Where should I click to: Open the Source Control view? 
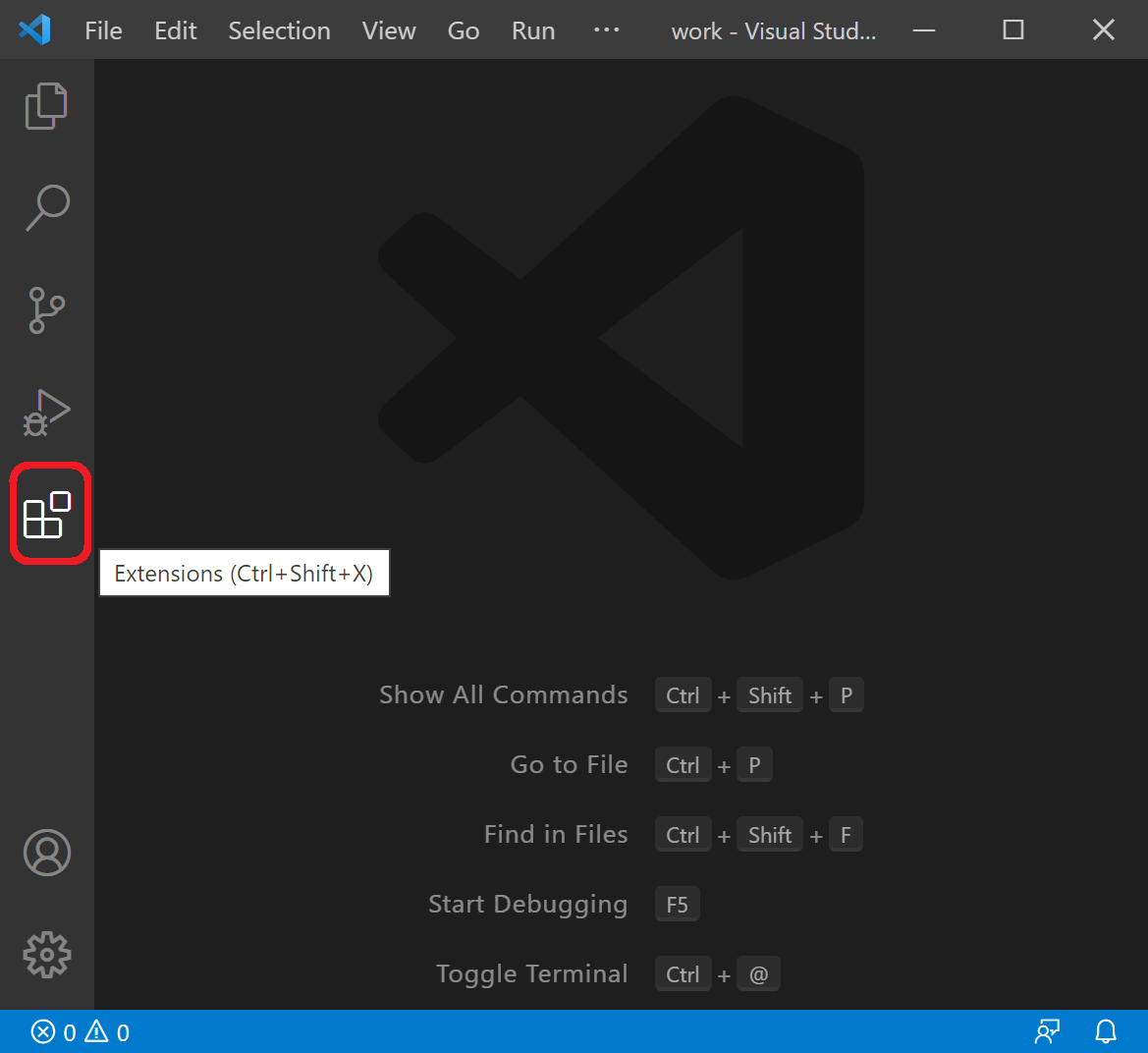47,309
